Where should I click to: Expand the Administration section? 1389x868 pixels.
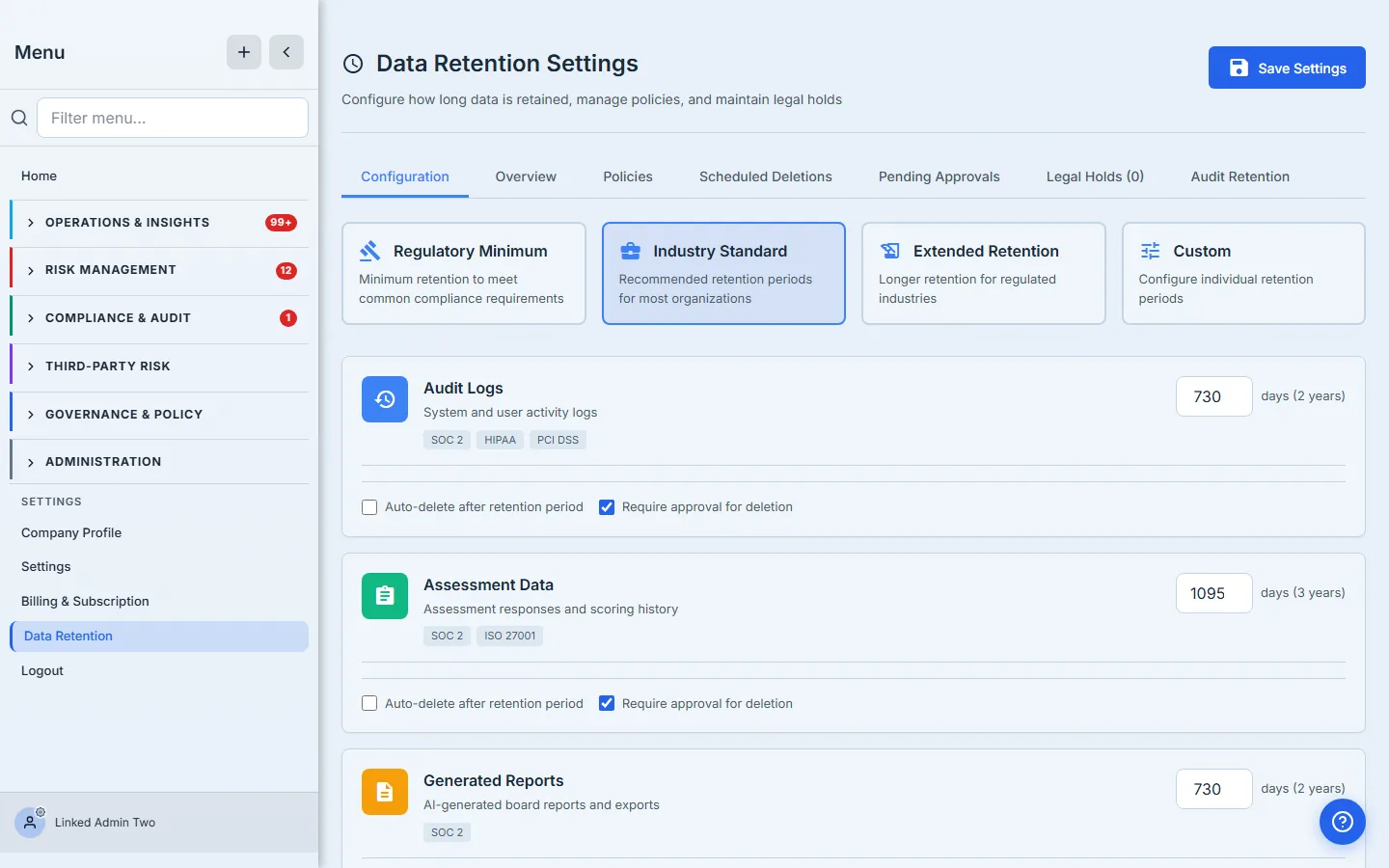(x=159, y=462)
